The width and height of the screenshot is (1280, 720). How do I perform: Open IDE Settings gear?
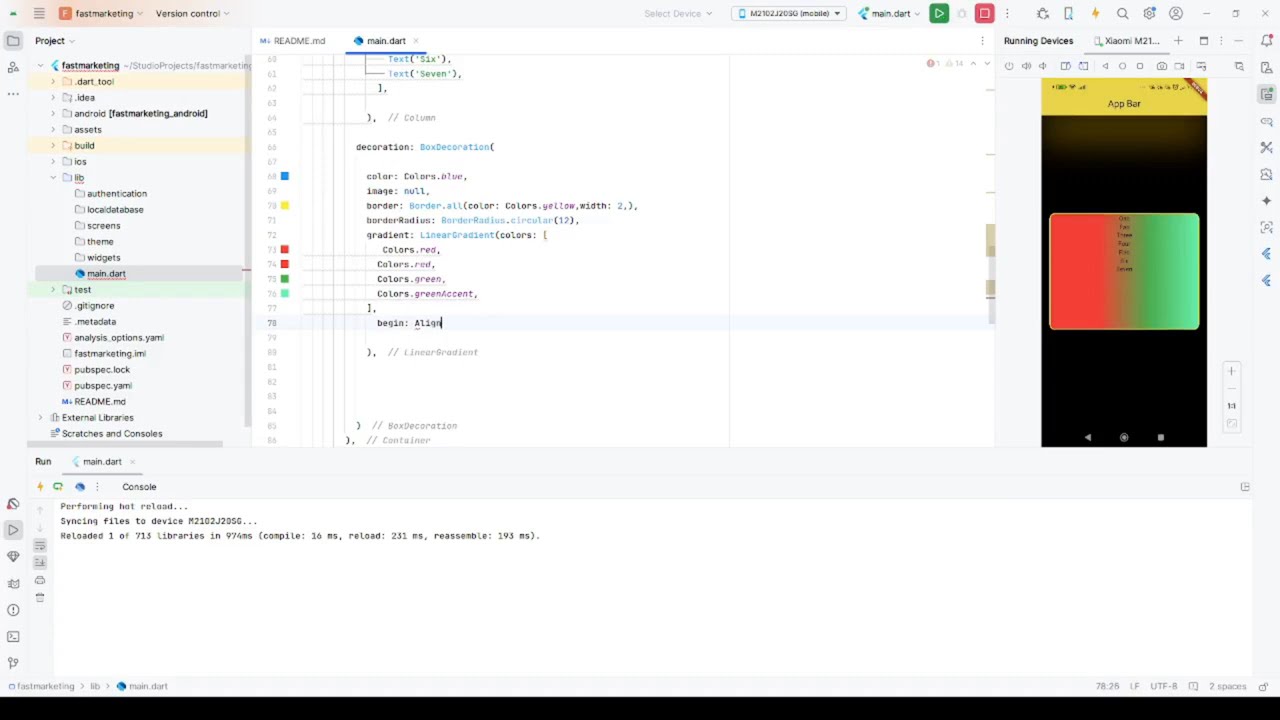click(1149, 13)
